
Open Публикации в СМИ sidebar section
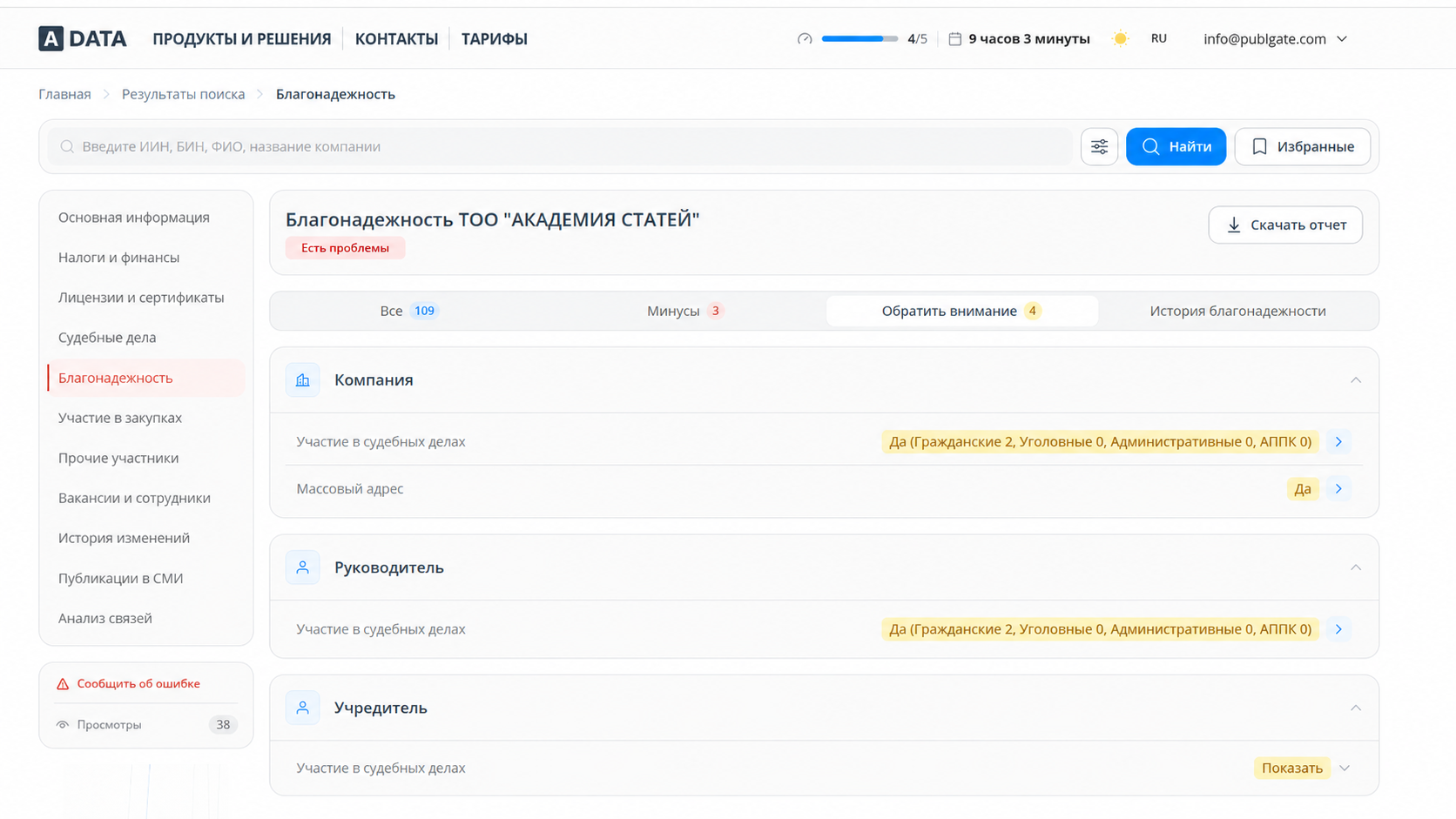click(120, 578)
